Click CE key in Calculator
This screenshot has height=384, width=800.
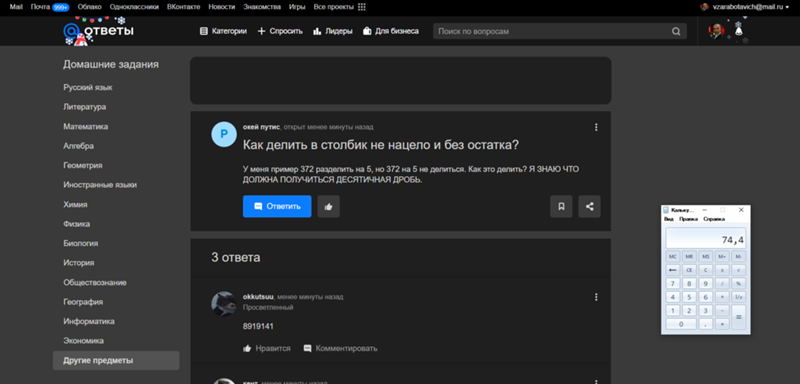click(x=689, y=270)
